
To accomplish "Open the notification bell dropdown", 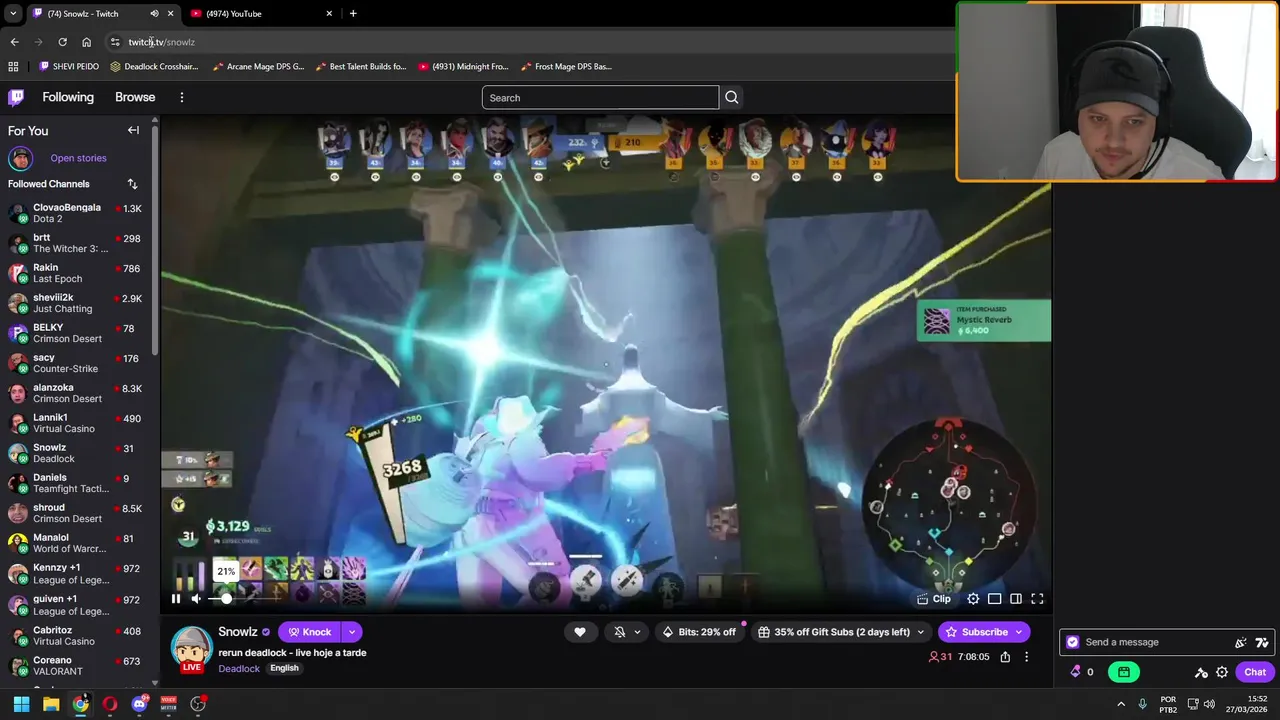I will (x=627, y=632).
